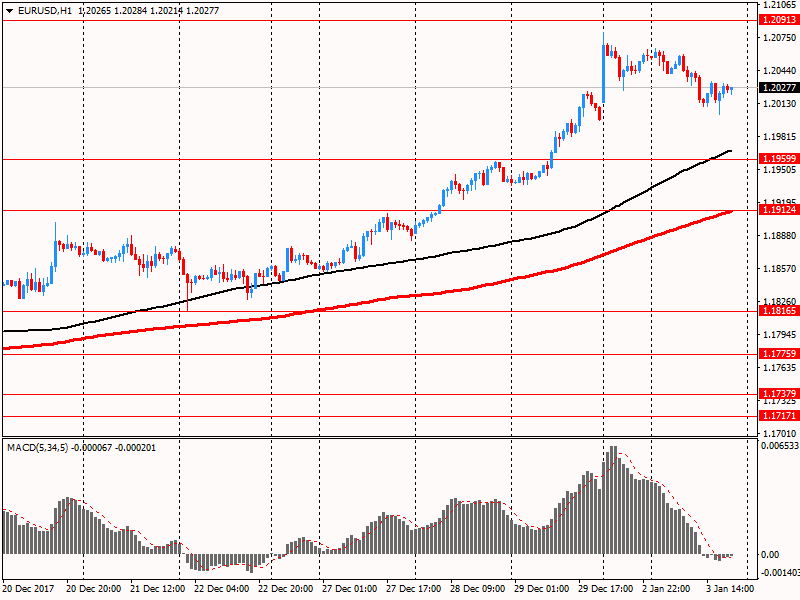The image size is (800, 600).
Task: Select the 1.17759 red price level label
Action: [x=779, y=354]
